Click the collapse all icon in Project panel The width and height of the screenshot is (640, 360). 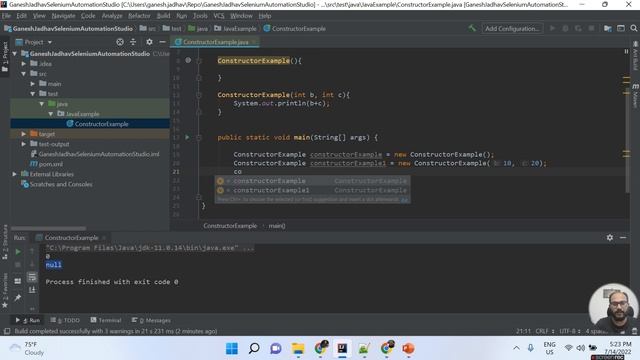click(x=133, y=42)
